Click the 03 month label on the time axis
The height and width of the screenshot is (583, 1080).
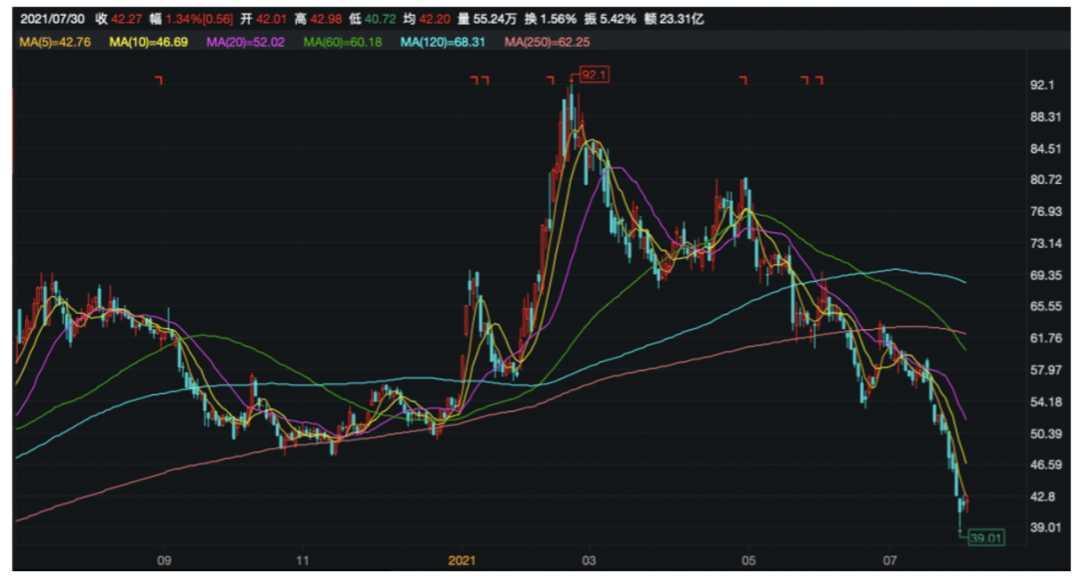590,561
